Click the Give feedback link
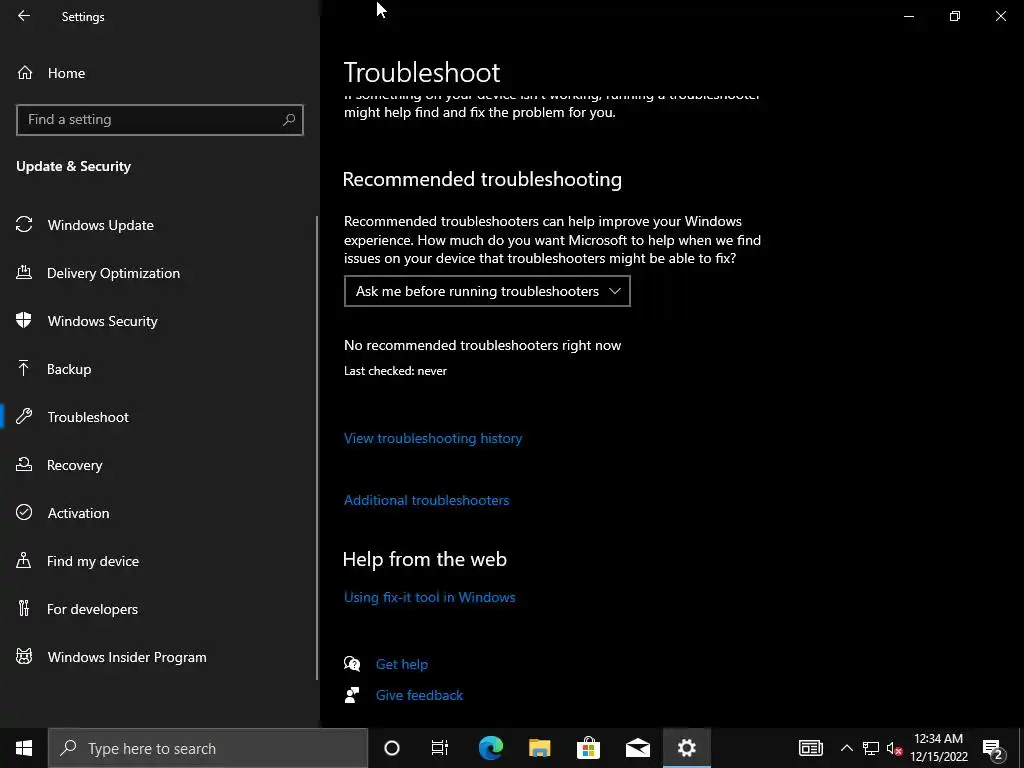The image size is (1024, 768). [x=419, y=695]
